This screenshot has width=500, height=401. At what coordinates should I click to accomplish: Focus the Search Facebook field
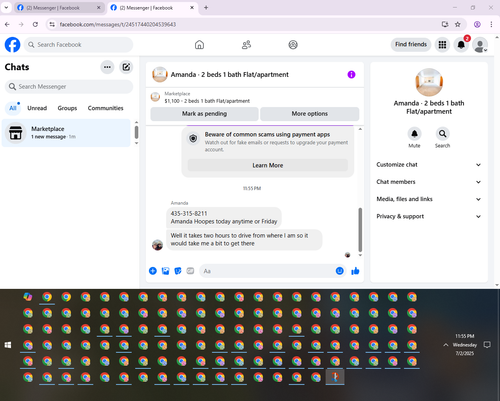click(78, 45)
